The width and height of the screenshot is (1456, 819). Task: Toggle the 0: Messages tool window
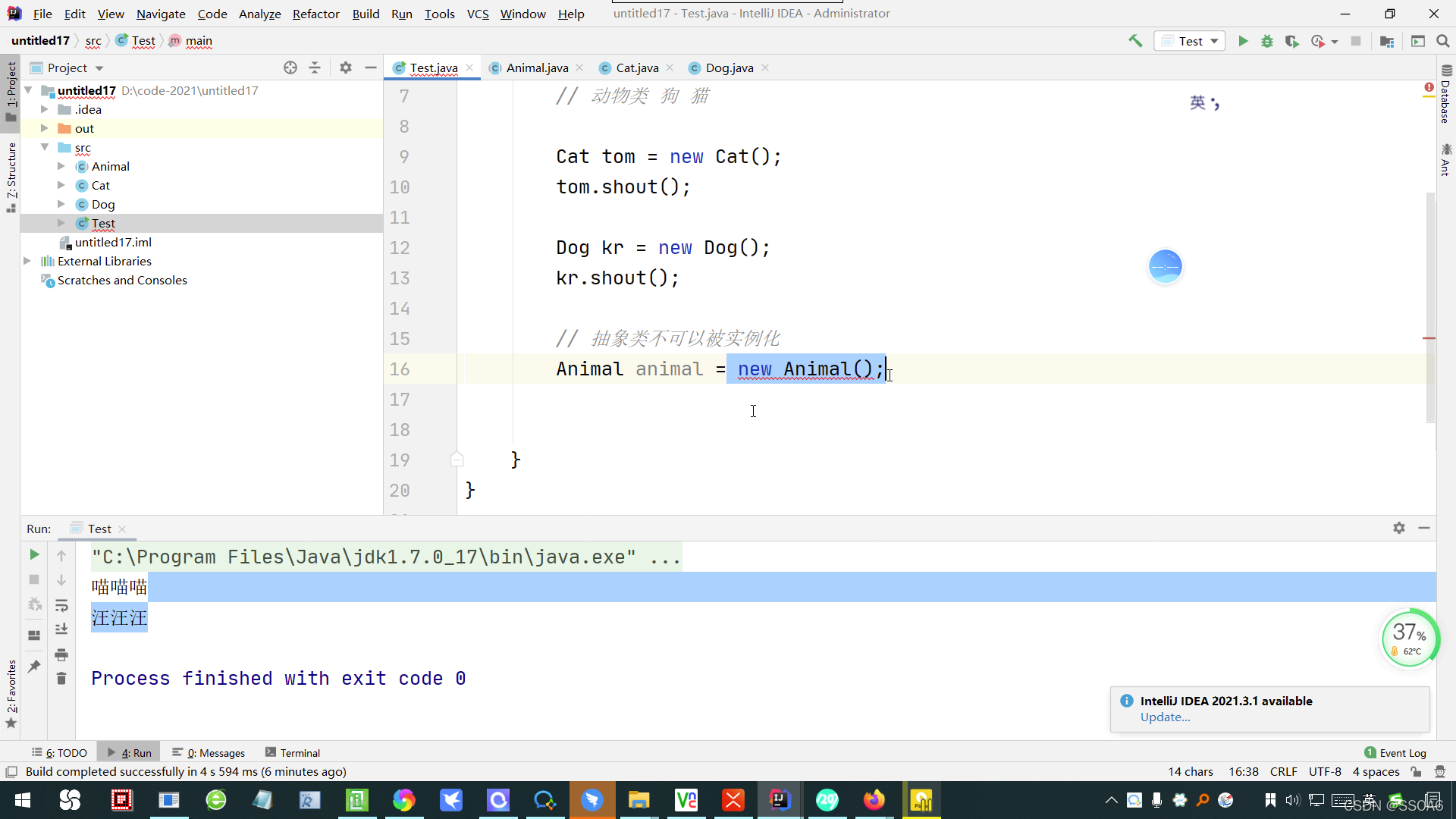coord(209,753)
